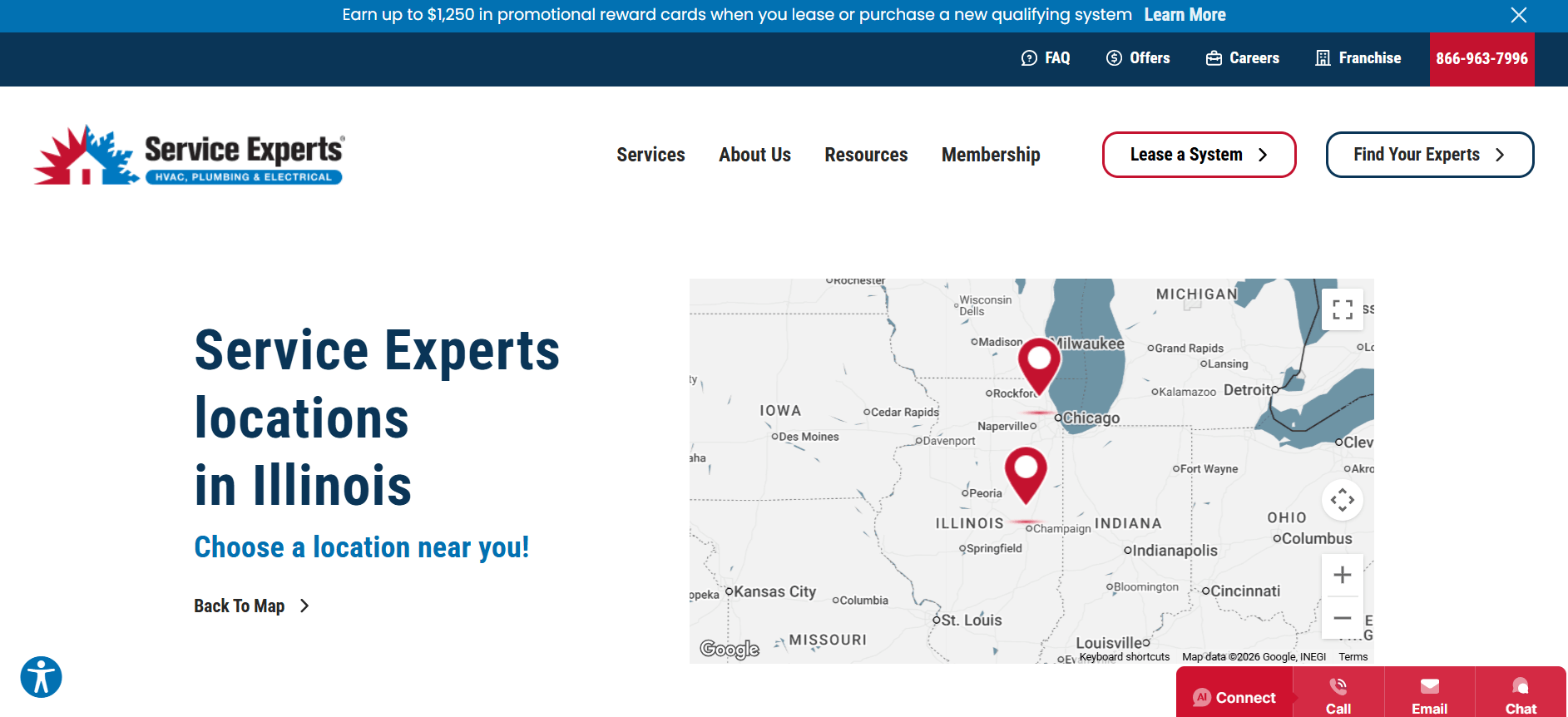Click the chevron in Find Your Experts

[x=1500, y=155]
